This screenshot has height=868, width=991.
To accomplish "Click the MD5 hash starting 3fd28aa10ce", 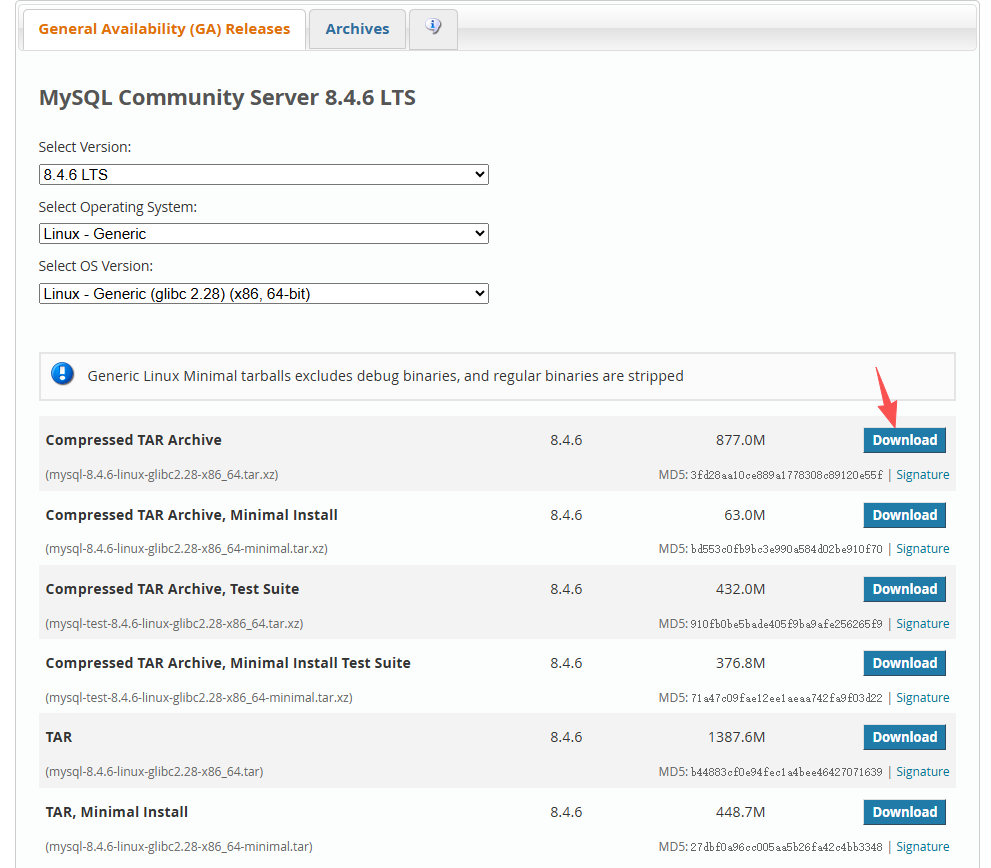I will (786, 475).
